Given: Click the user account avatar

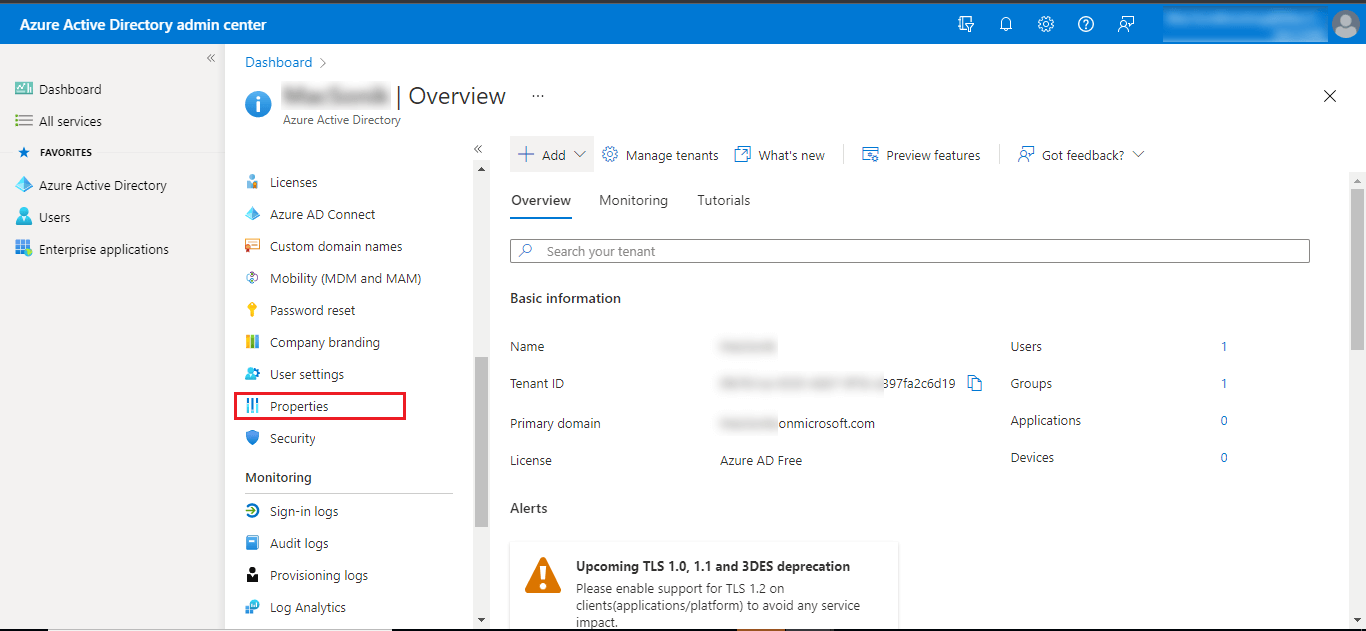Looking at the screenshot, I should click(1345, 24).
